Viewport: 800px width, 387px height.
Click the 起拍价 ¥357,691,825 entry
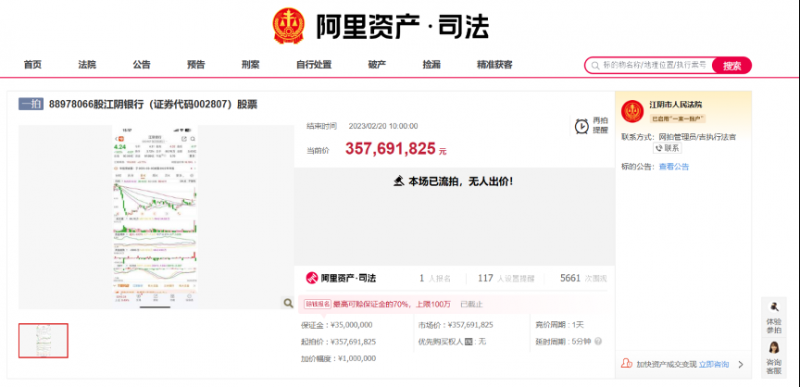click(x=338, y=342)
